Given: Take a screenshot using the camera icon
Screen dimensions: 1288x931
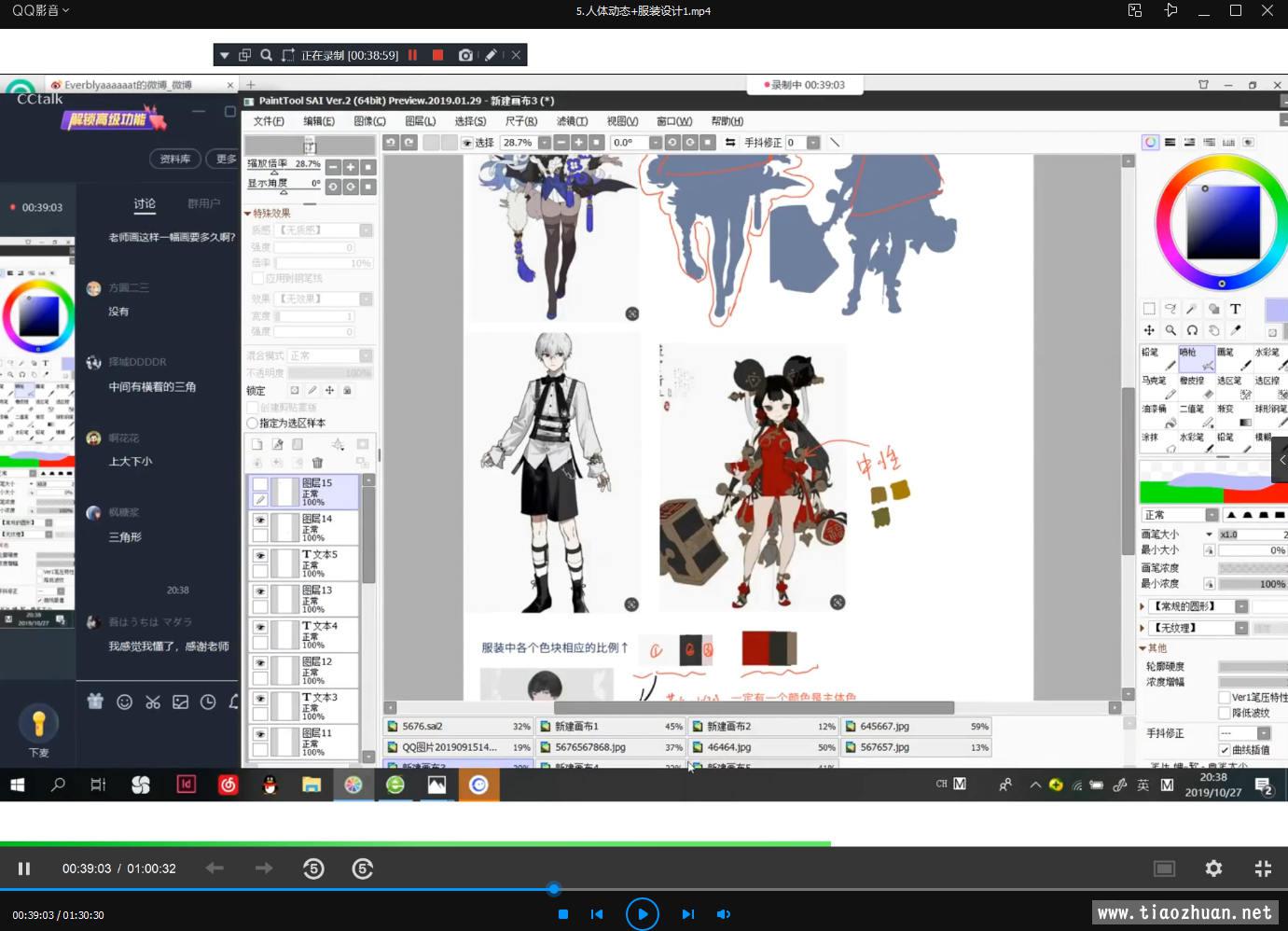Looking at the screenshot, I should click(465, 55).
